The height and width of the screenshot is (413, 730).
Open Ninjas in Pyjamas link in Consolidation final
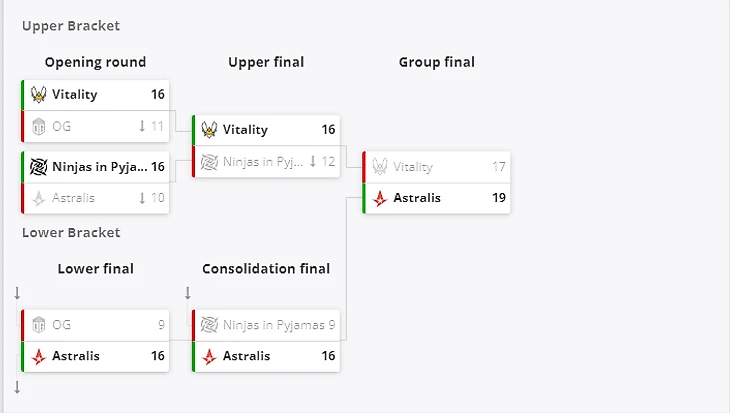274,325
